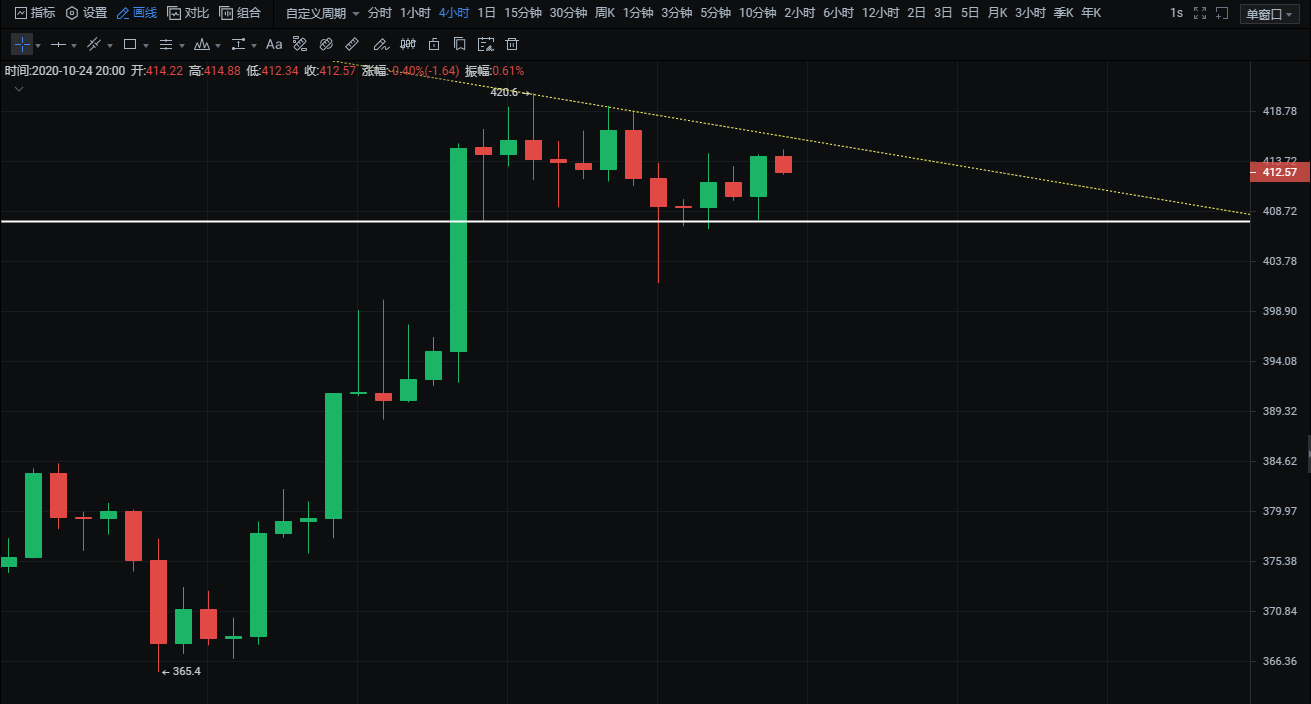Click the 组合 combination button
Screen dimensions: 1311x704
pyautogui.click(x=240, y=14)
